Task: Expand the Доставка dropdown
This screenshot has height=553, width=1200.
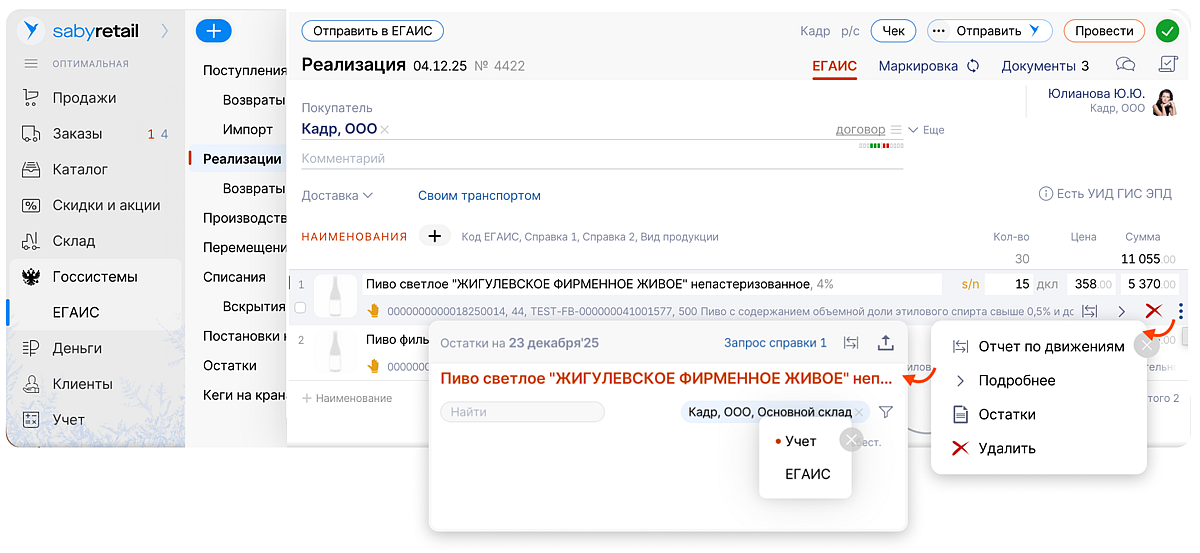Action: pos(337,196)
